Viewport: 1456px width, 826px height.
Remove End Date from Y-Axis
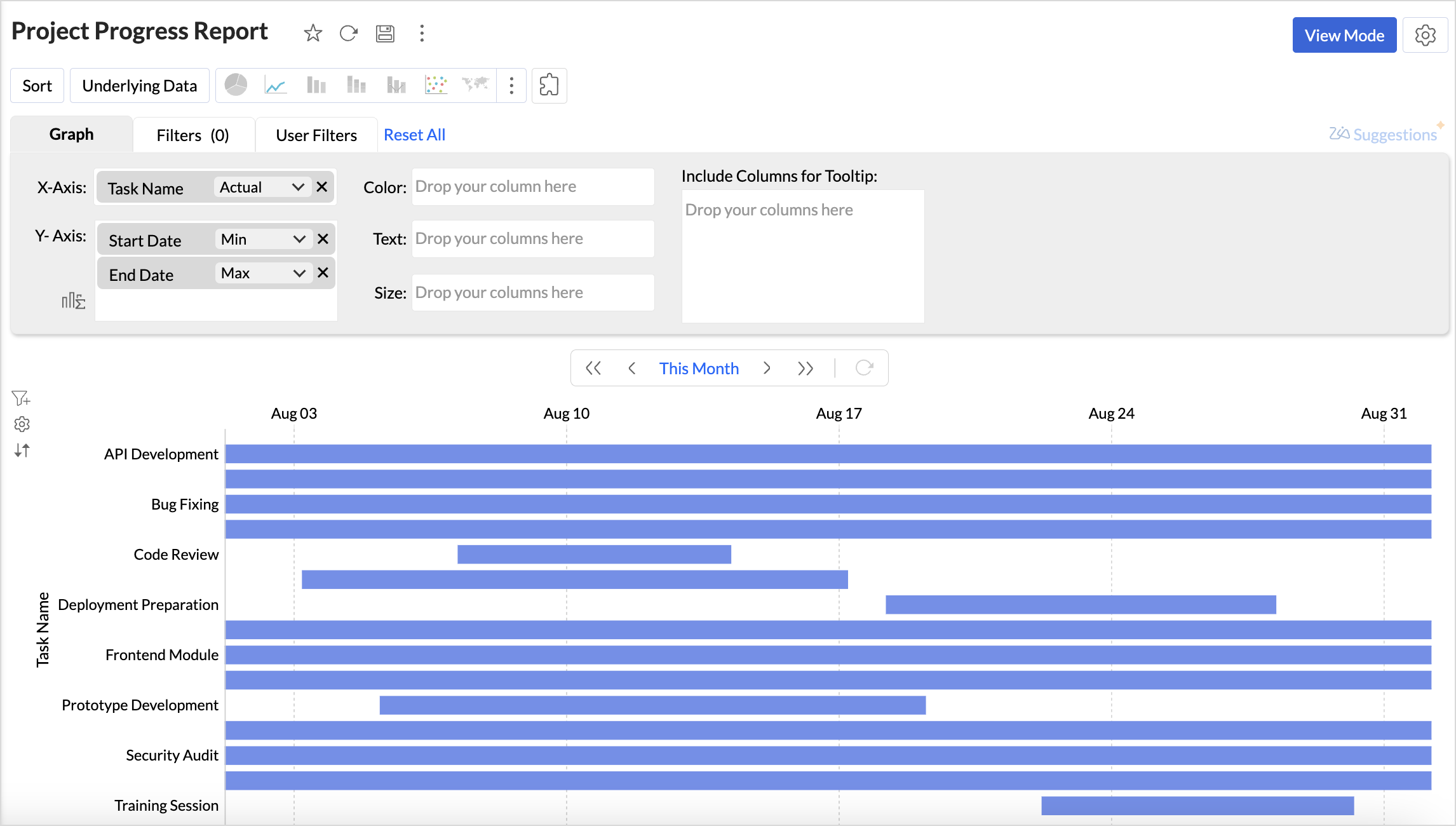[323, 273]
